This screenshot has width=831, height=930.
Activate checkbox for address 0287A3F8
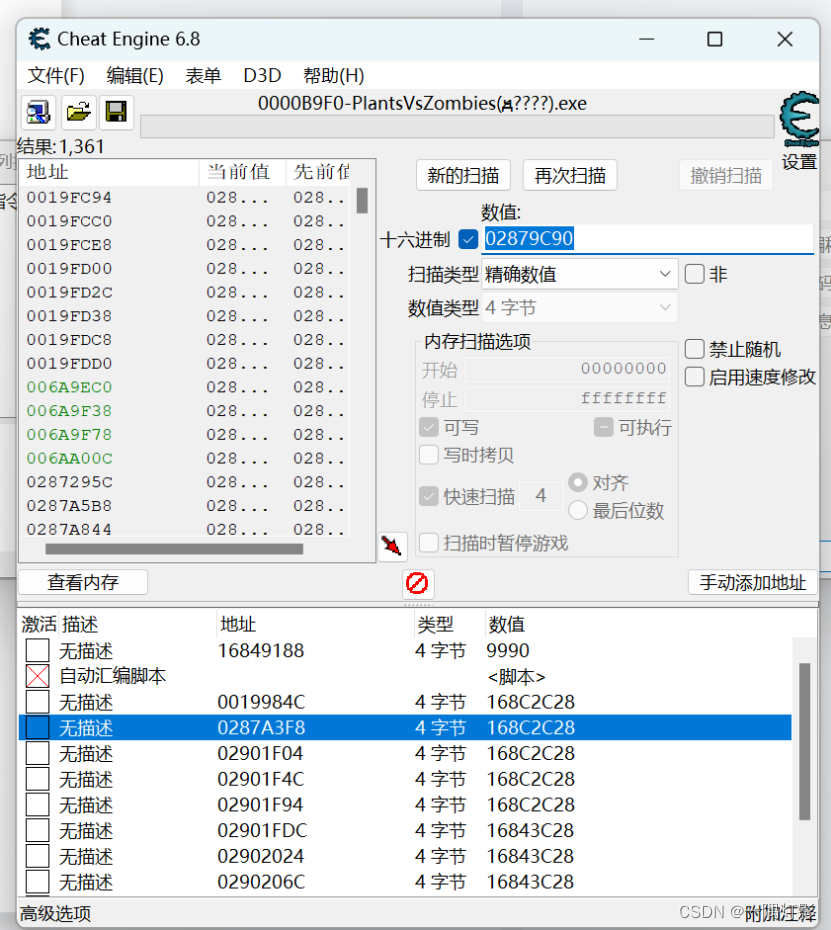pos(37,728)
